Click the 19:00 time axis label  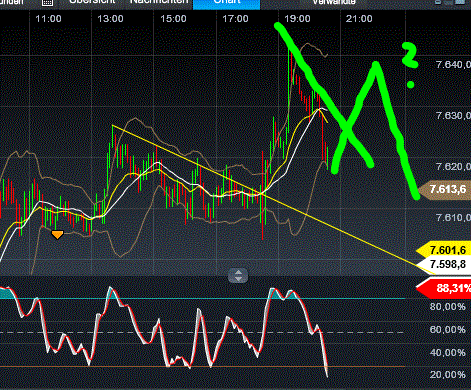coord(297,19)
